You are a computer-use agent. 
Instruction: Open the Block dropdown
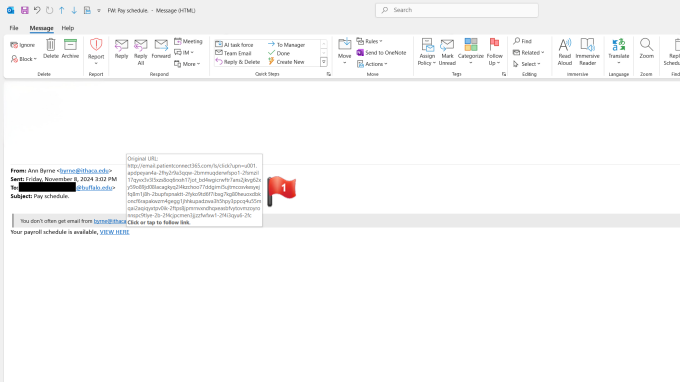tap(24, 59)
